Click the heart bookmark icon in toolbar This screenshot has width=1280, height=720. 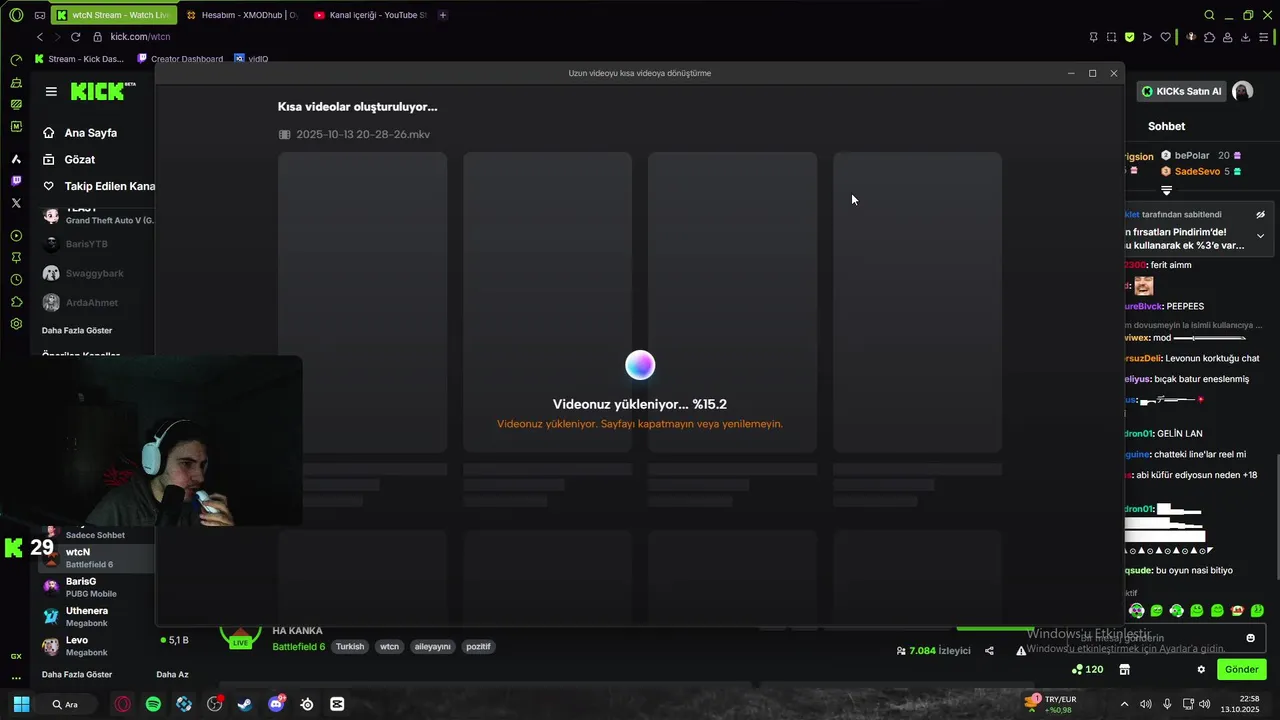pyautogui.click(x=1165, y=37)
